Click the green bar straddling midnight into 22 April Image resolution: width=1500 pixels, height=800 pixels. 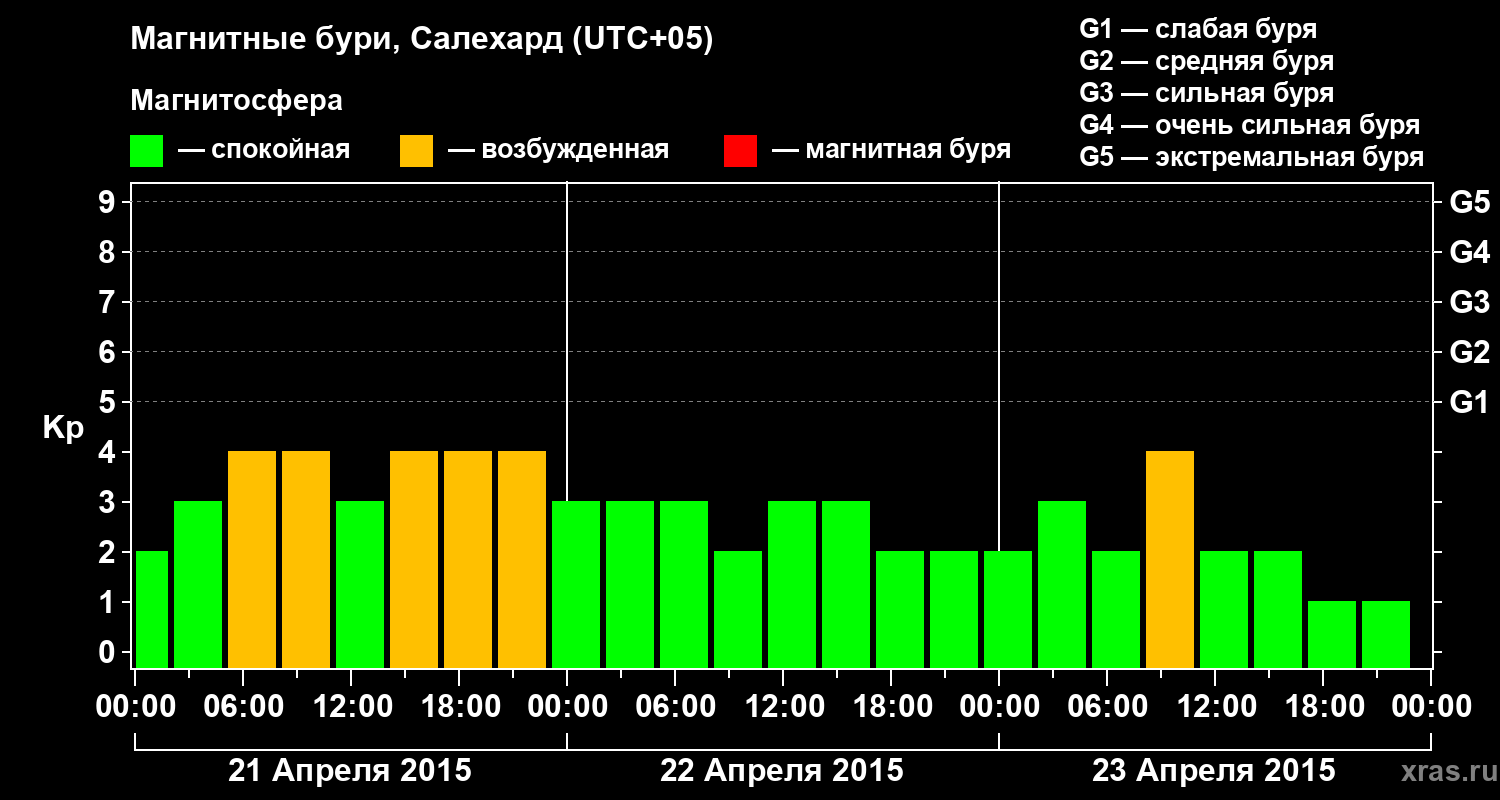tap(576, 585)
